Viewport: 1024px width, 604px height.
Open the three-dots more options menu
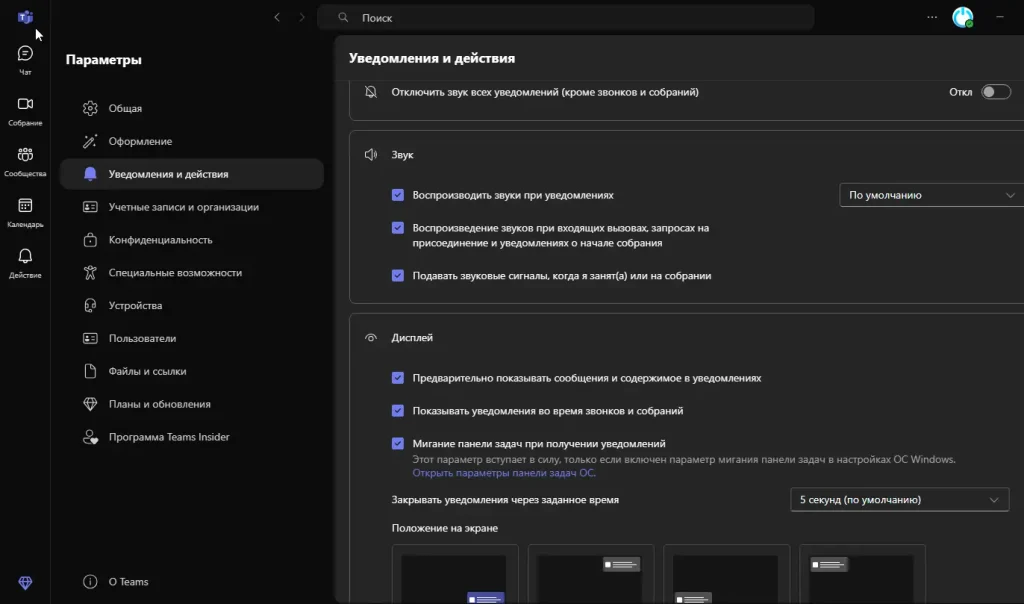[932, 17]
